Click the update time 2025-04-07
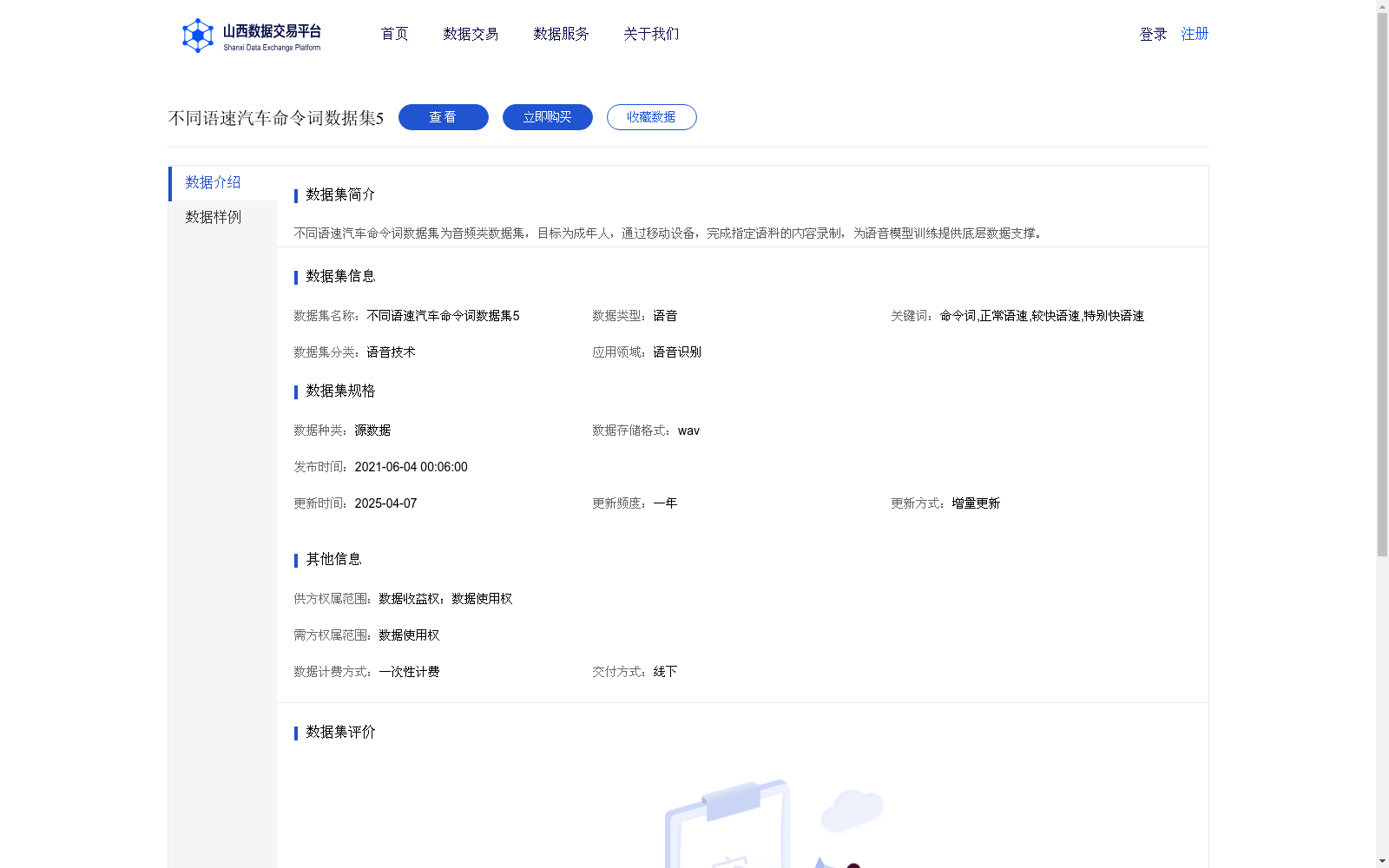This screenshot has width=1389, height=868. (385, 503)
